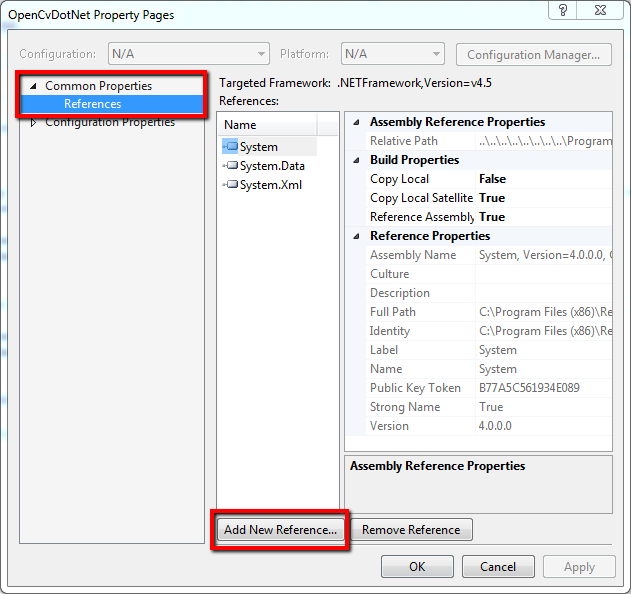Click Add New Reference button
The height and width of the screenshot is (594, 631).
(280, 530)
